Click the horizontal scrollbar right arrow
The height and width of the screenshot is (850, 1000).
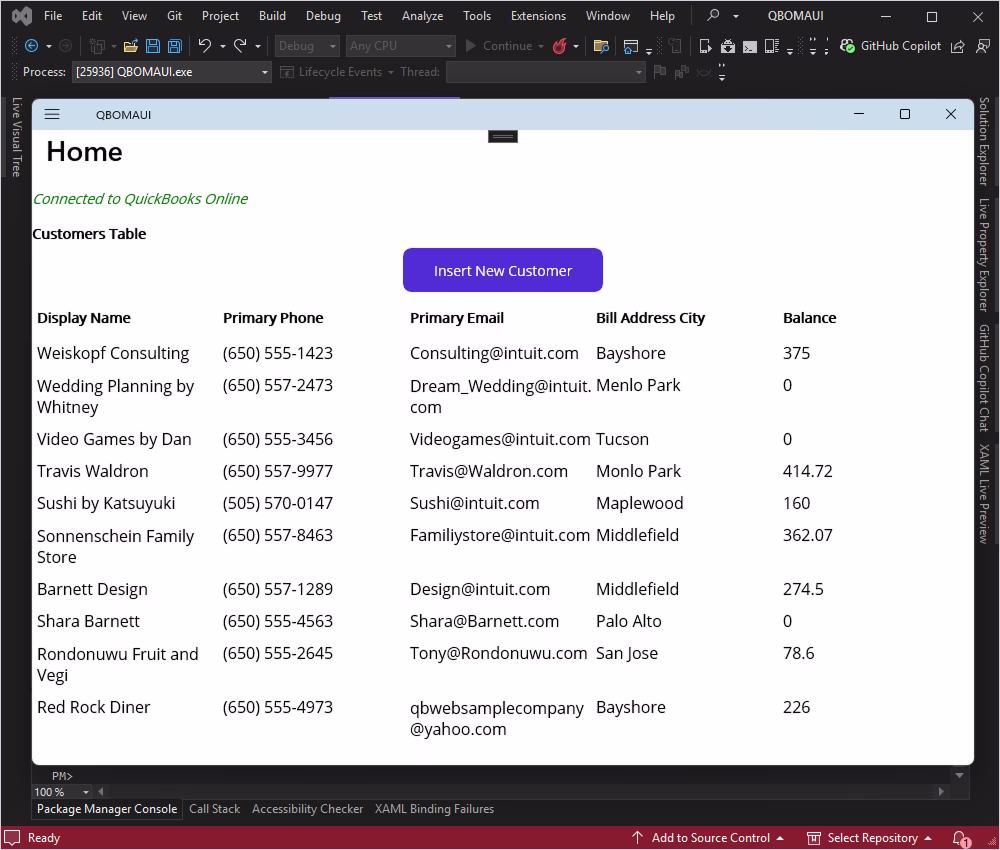(x=941, y=792)
